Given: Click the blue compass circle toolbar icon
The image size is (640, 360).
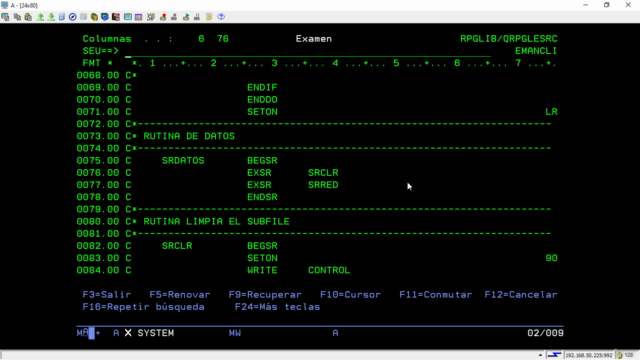Looking at the screenshot, I should pyautogui.click(x=73, y=17).
